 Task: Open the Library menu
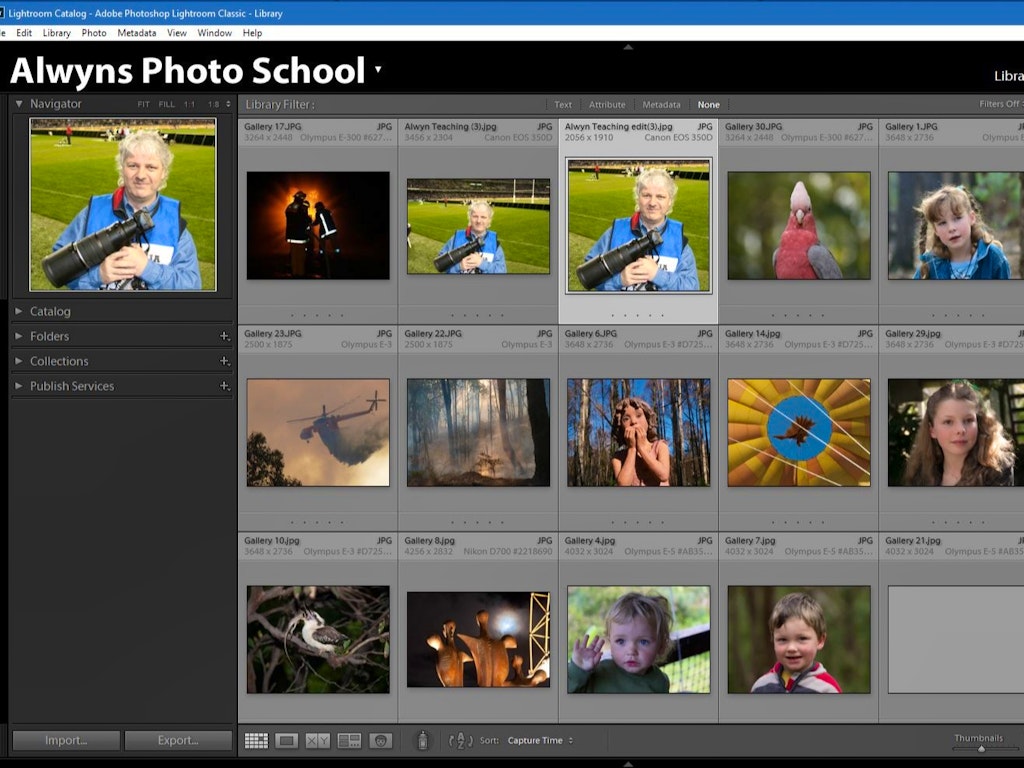(x=57, y=33)
